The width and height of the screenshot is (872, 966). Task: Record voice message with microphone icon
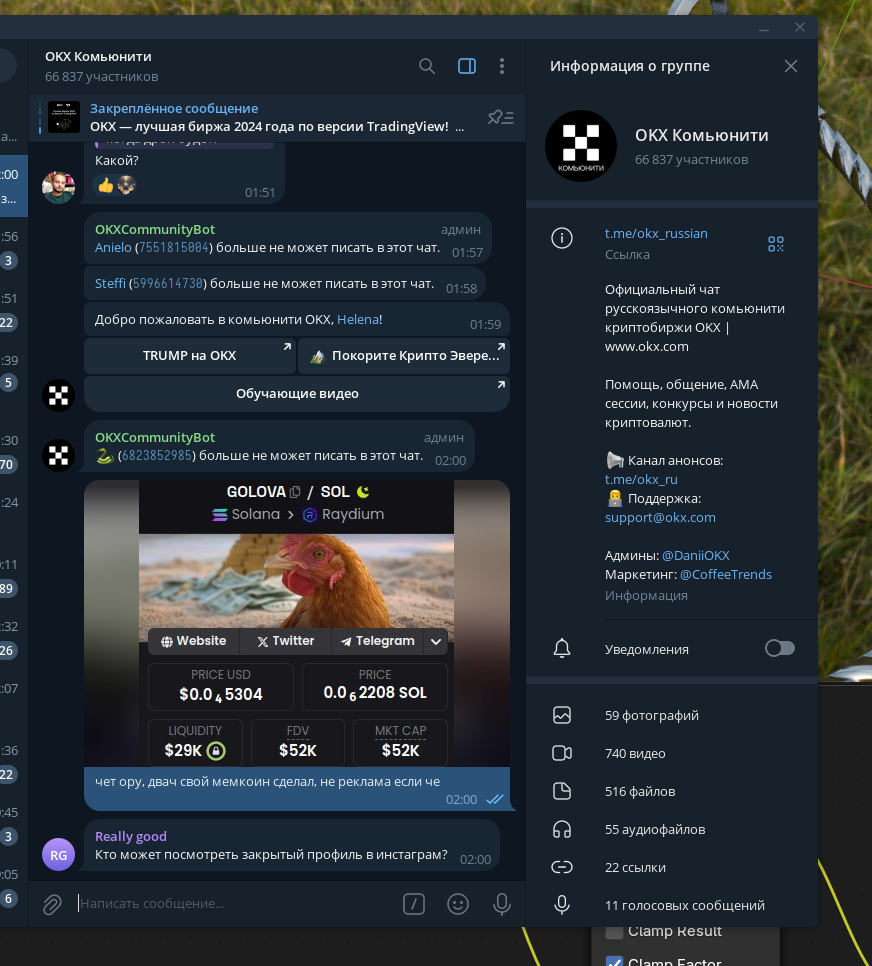pyautogui.click(x=502, y=904)
